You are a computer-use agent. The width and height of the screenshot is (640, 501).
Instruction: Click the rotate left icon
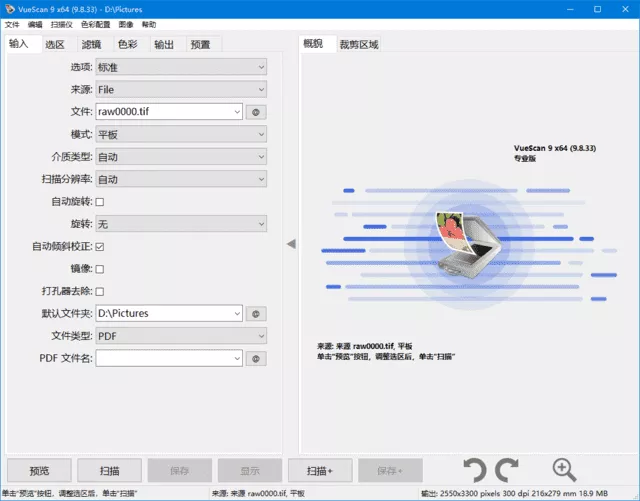point(475,469)
